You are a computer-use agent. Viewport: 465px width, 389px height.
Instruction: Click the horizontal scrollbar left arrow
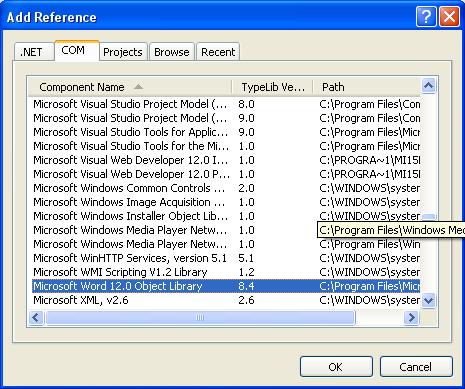tap(36, 317)
